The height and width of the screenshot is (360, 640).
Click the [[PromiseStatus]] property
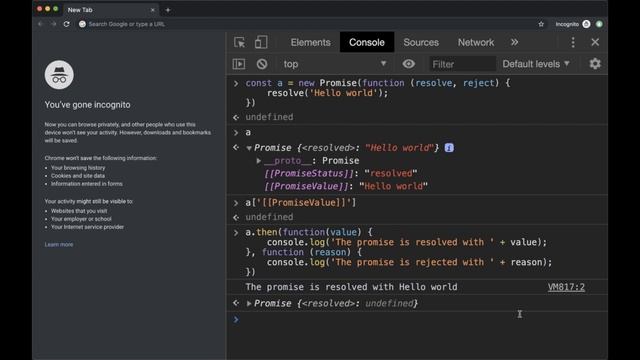[x=309, y=173]
